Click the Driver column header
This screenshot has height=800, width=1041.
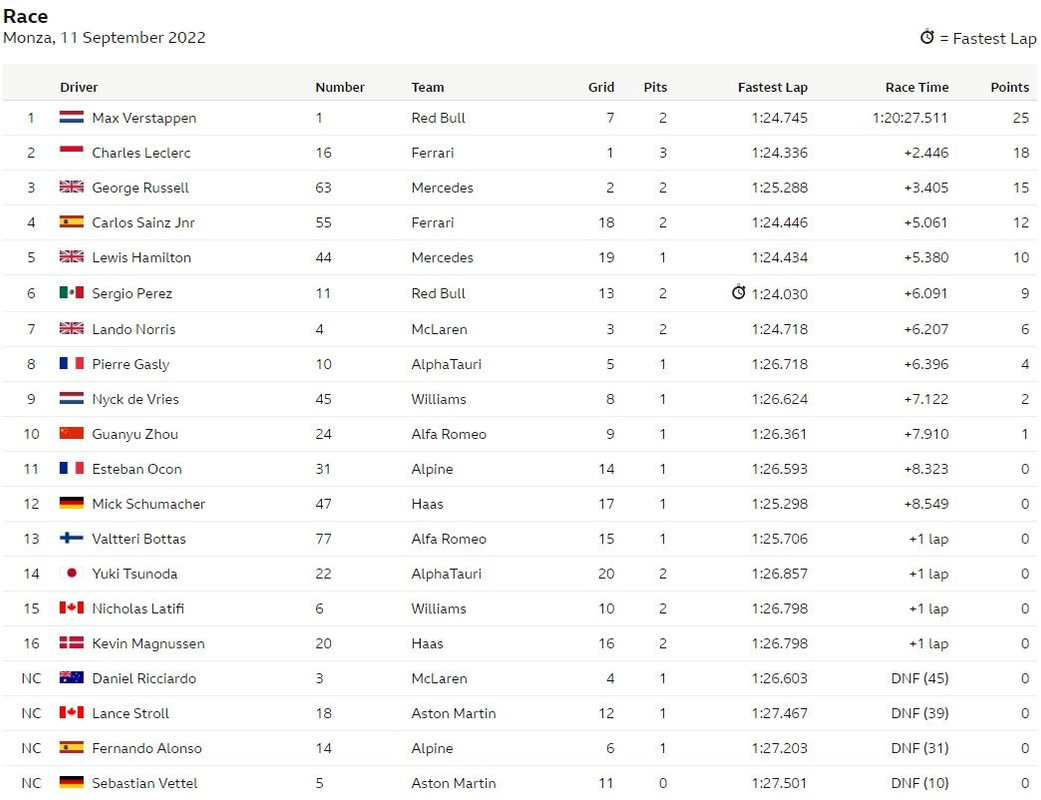click(78, 87)
